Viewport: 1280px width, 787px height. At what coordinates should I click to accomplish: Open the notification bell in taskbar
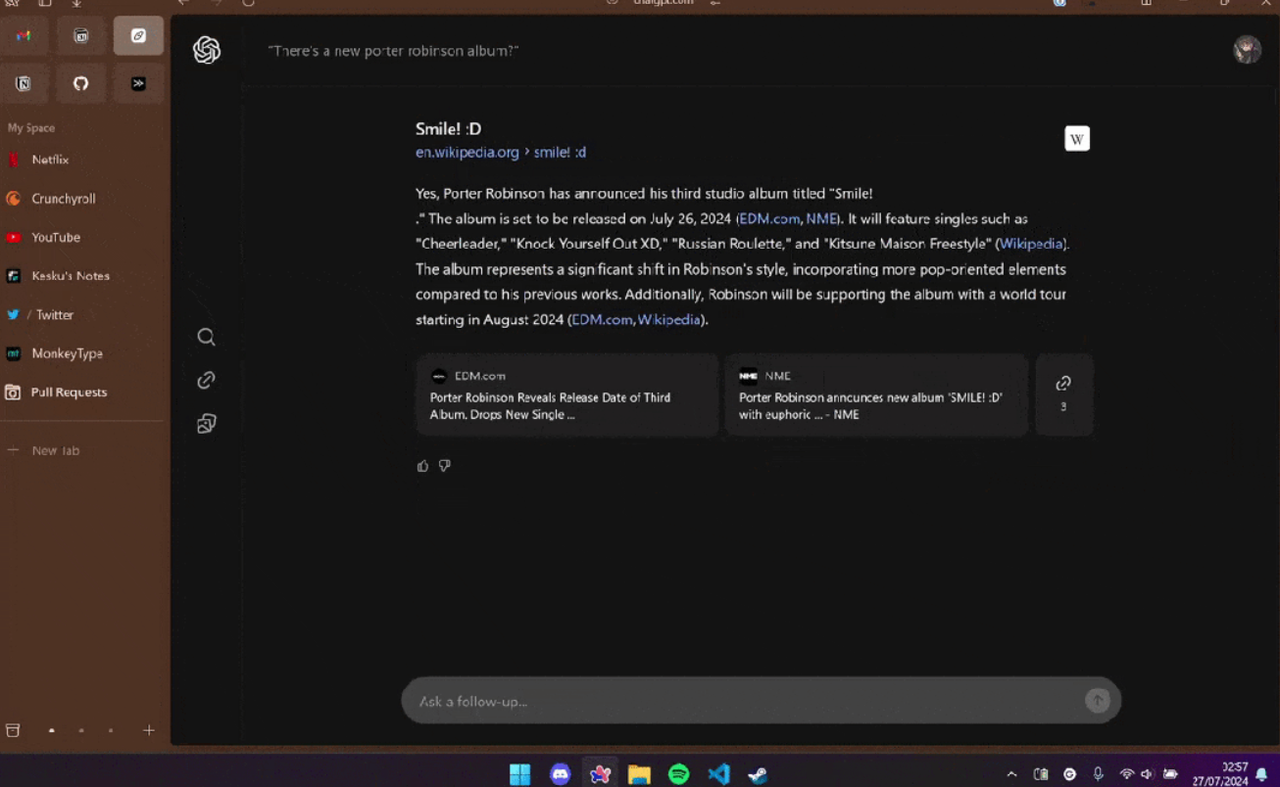pos(1263,774)
